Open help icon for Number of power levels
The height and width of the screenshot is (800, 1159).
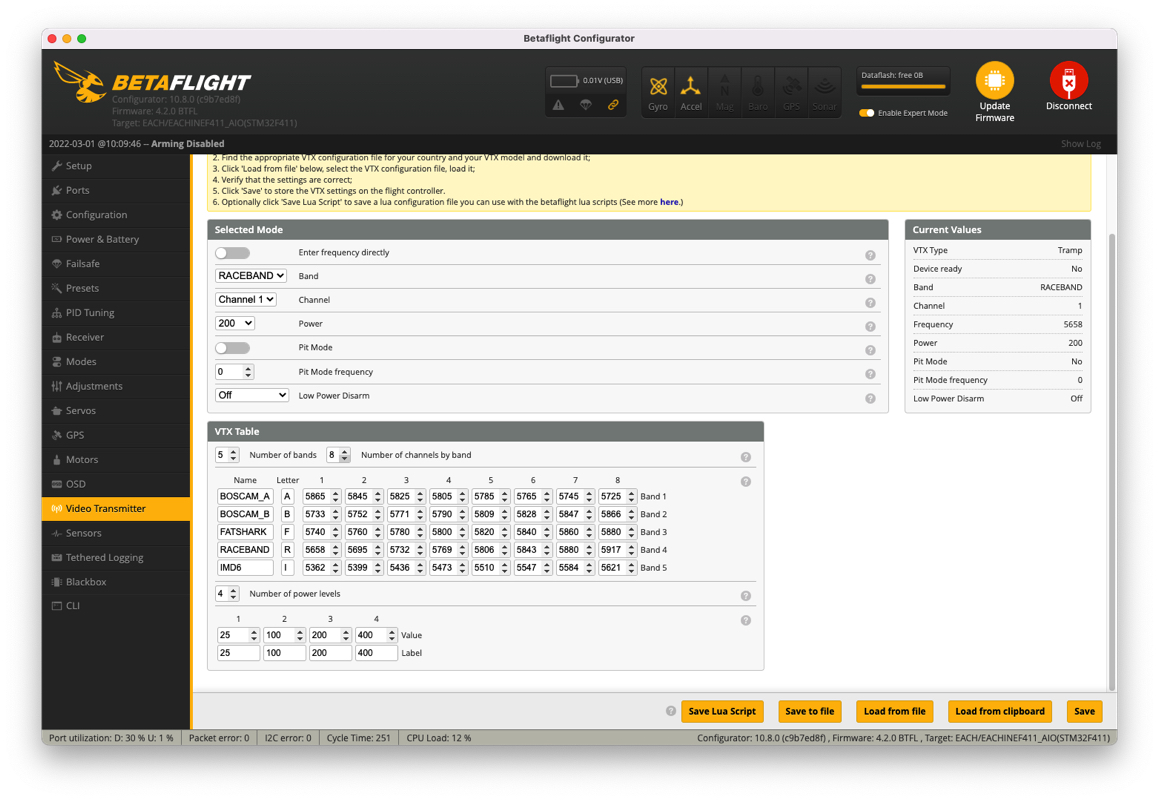(x=746, y=595)
